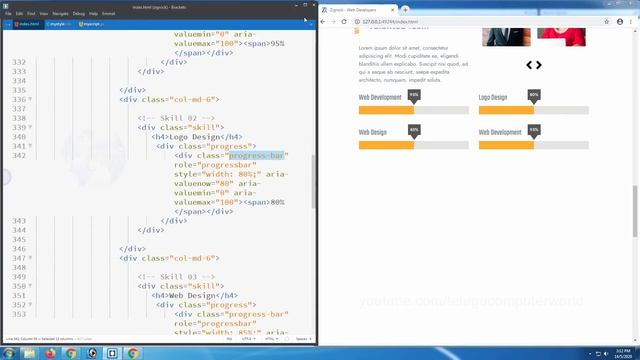Open the HTML language mode dropdown
This screenshot has height=360, width=640.
click(x=271, y=339)
